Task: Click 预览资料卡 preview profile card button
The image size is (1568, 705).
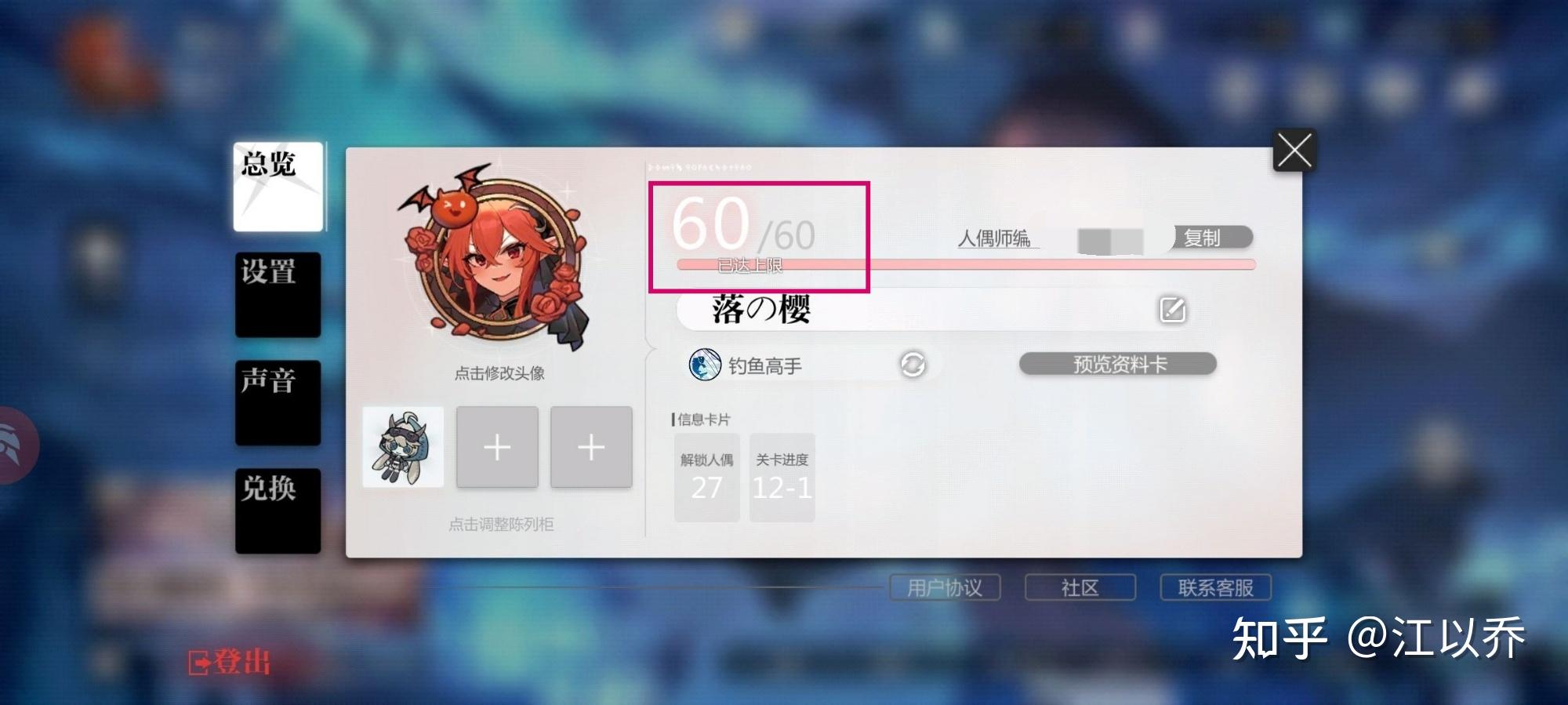Action: pyautogui.click(x=1118, y=364)
